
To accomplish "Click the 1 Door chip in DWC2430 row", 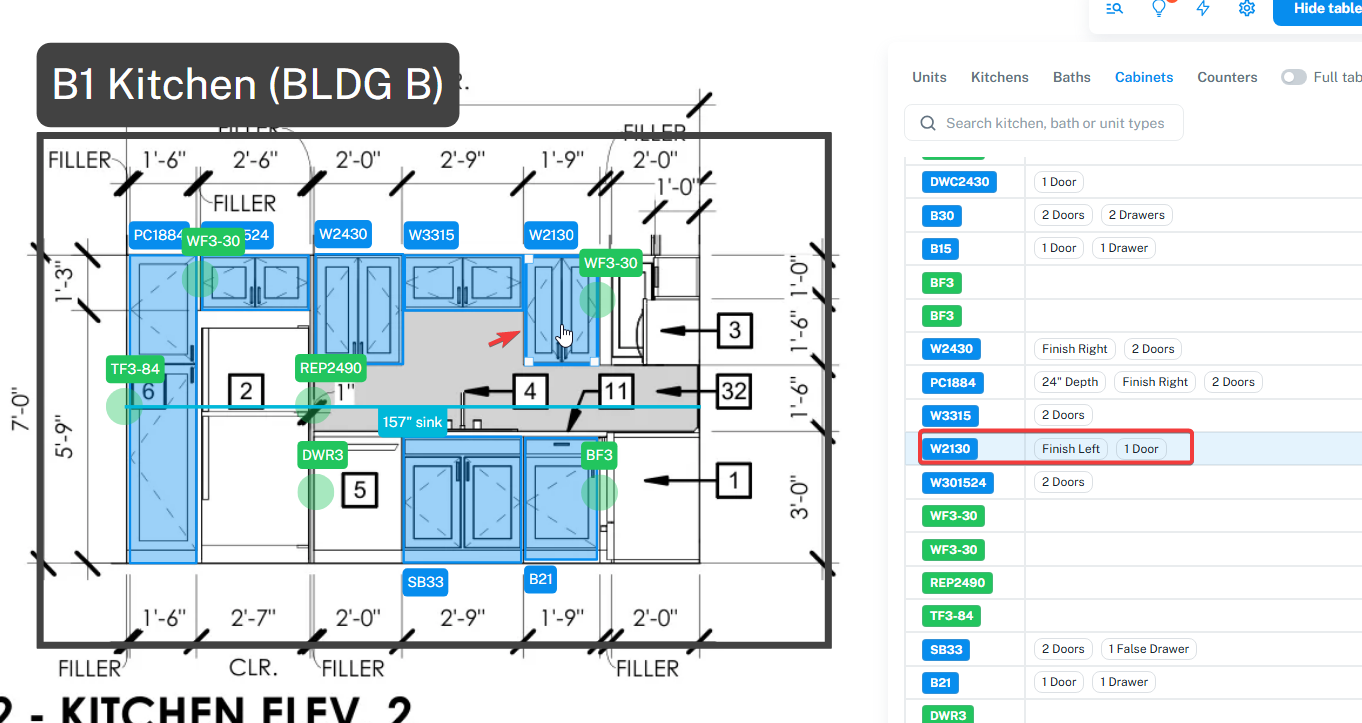I will [x=1059, y=182].
